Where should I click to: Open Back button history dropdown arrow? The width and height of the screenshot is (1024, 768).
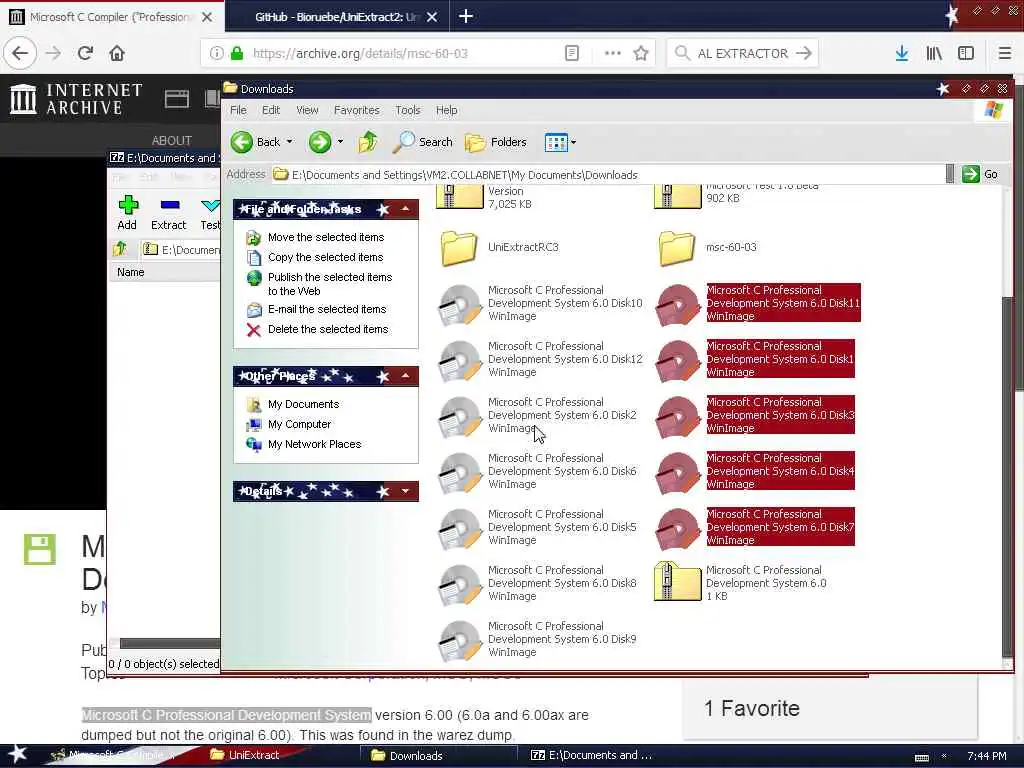(289, 142)
